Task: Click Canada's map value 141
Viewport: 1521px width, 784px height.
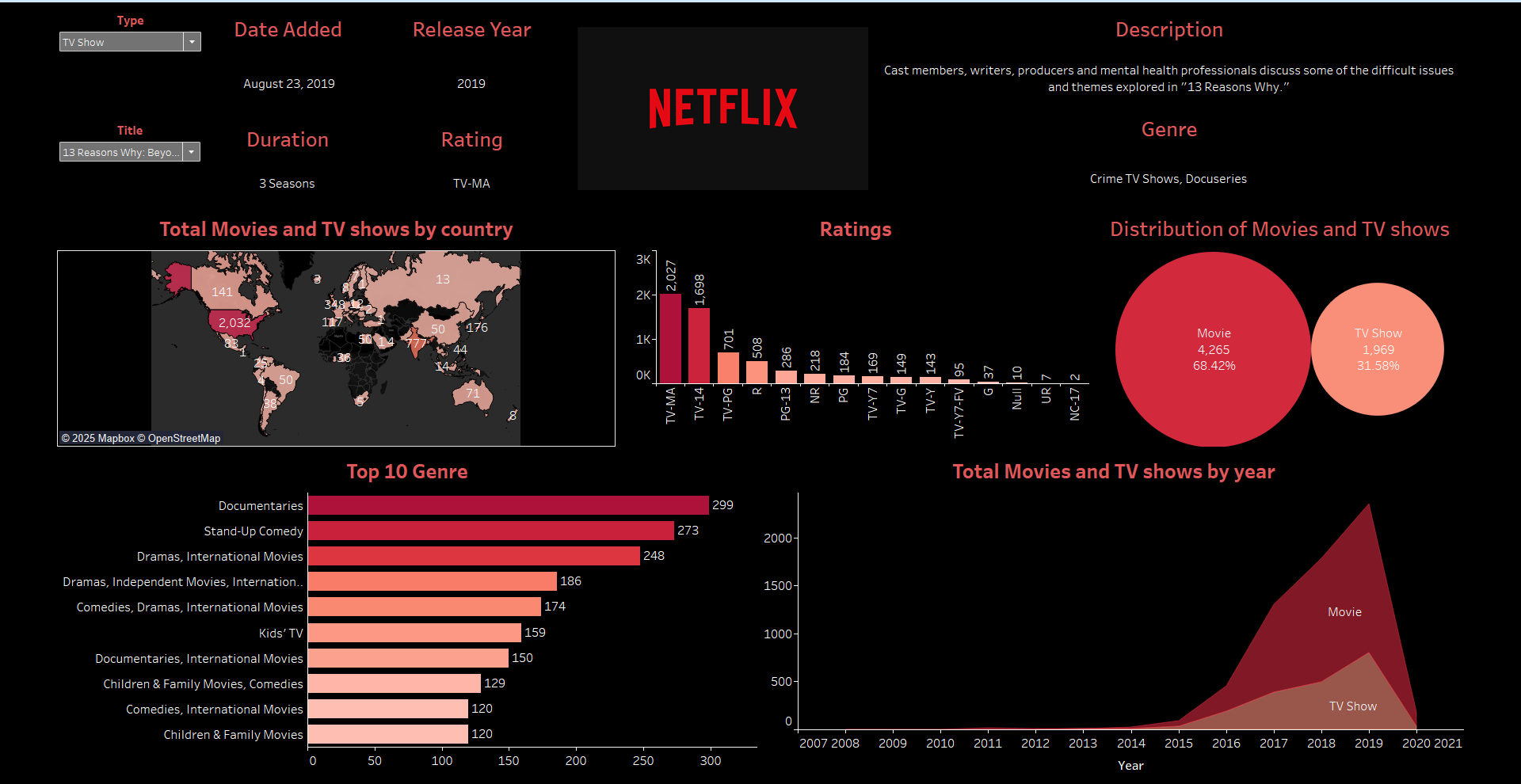Action: point(222,292)
